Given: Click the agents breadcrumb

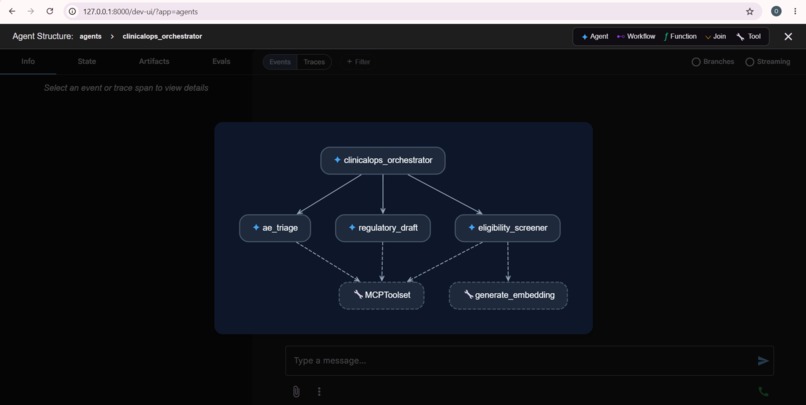Looking at the screenshot, I should coord(90,36).
